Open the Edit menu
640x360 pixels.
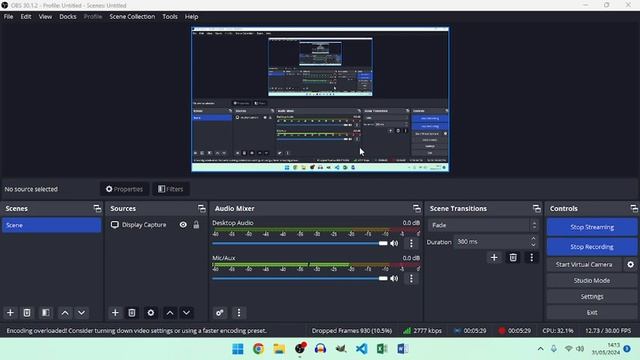tap(26, 17)
